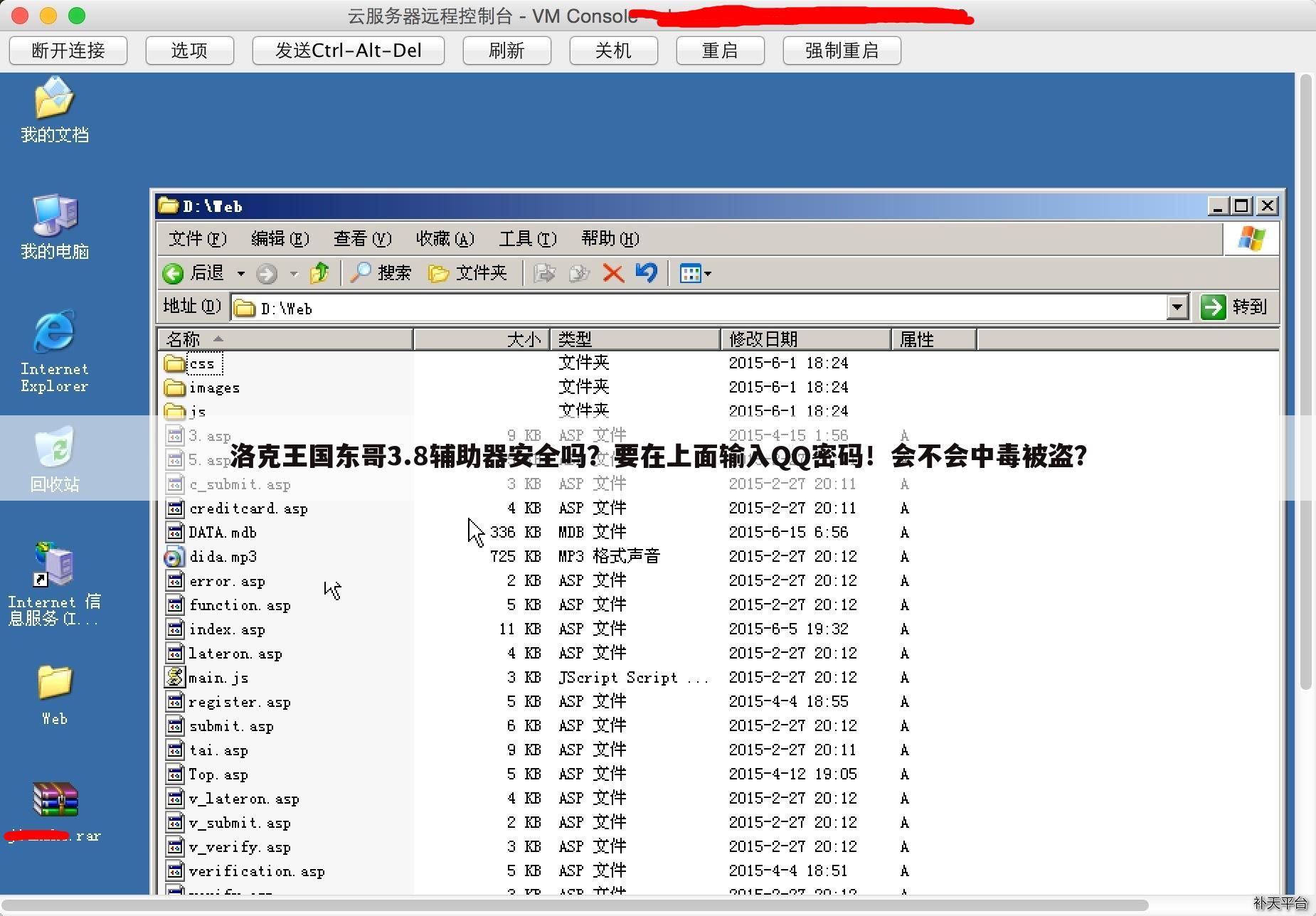Open the 编辑(E) menu
The width and height of the screenshot is (1316, 916).
(280, 238)
